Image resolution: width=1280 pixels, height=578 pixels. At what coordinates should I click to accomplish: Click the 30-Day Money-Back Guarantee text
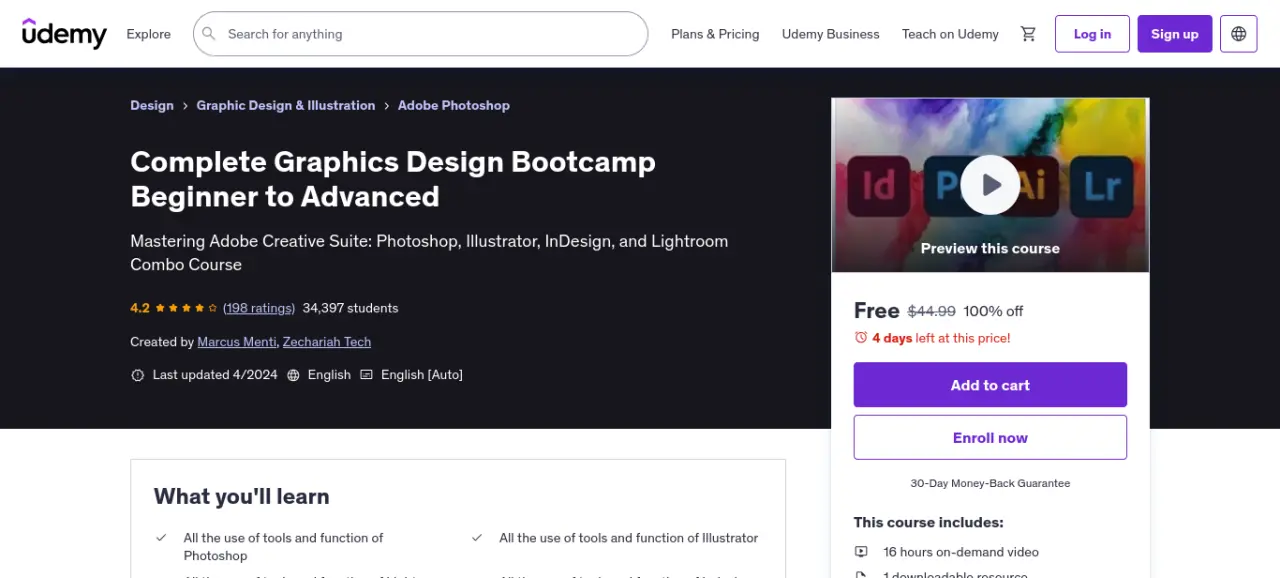(990, 483)
